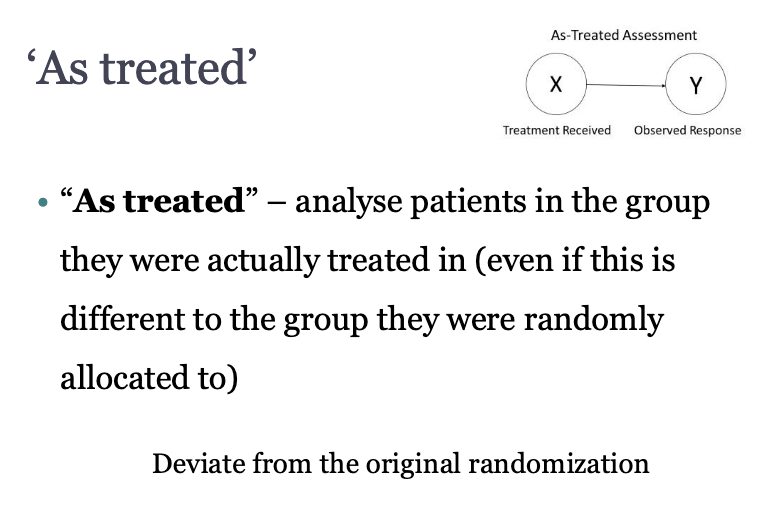Click the word 'patients' in first line
784x522 pixels.
coord(468,202)
